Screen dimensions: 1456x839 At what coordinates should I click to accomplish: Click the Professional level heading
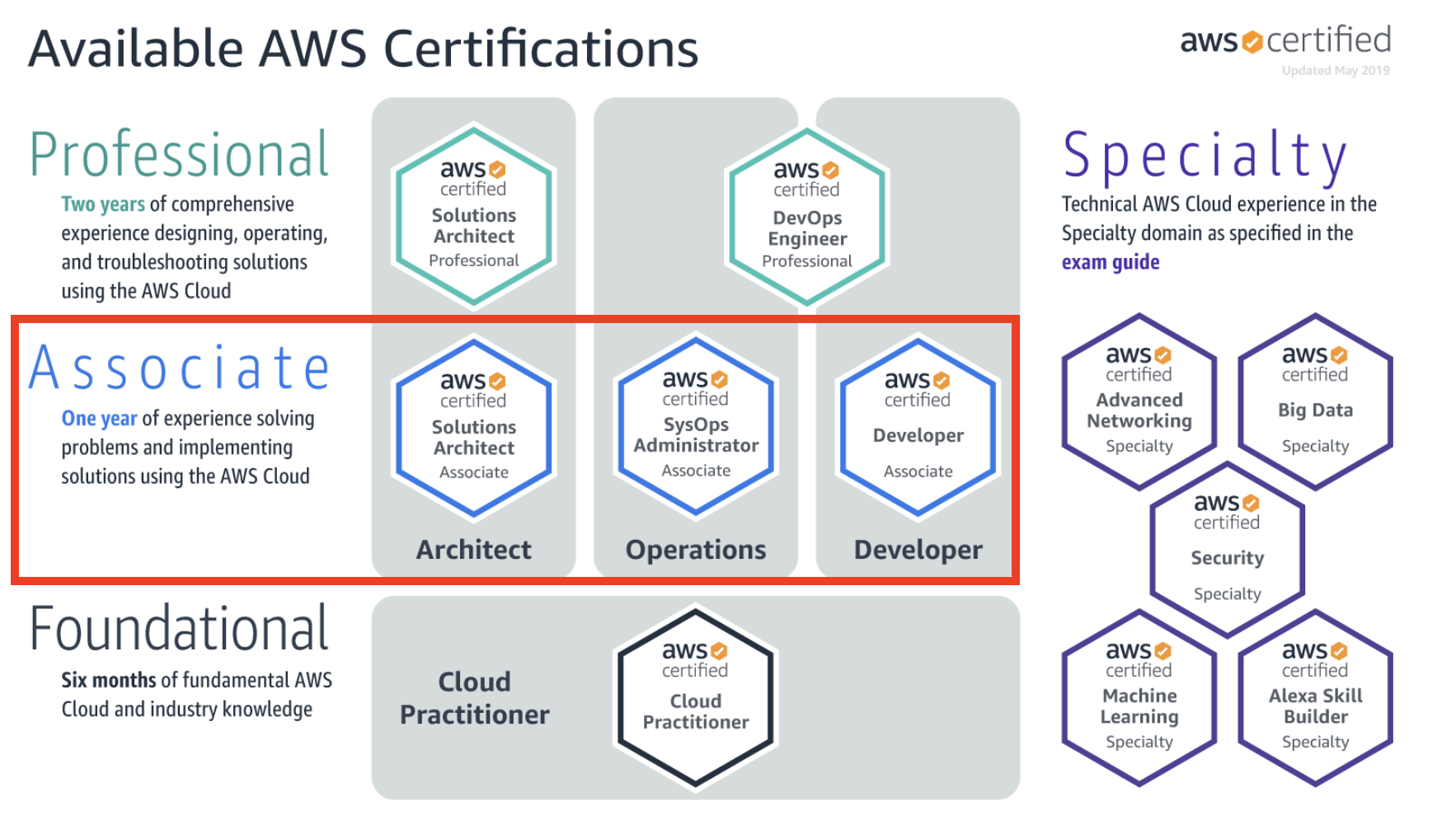click(x=180, y=155)
